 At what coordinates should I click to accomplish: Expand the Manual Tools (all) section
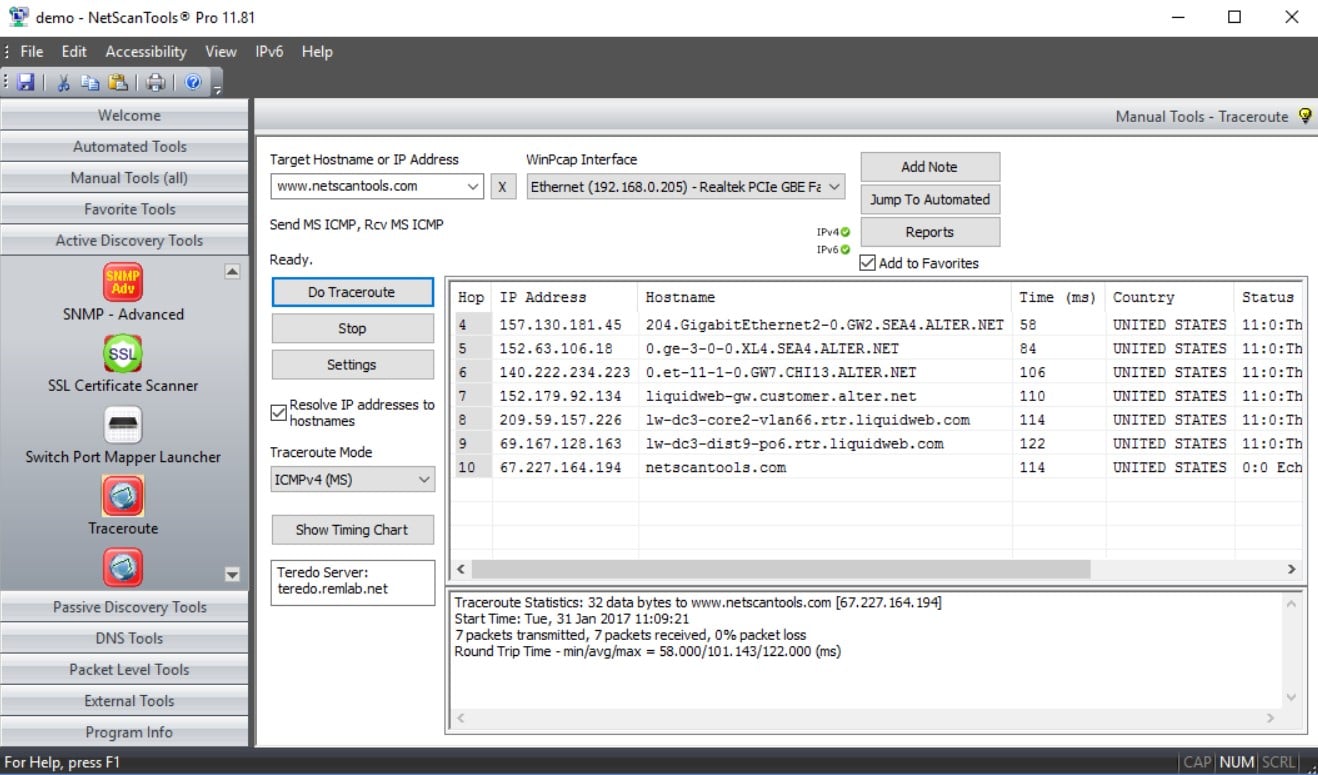point(124,178)
